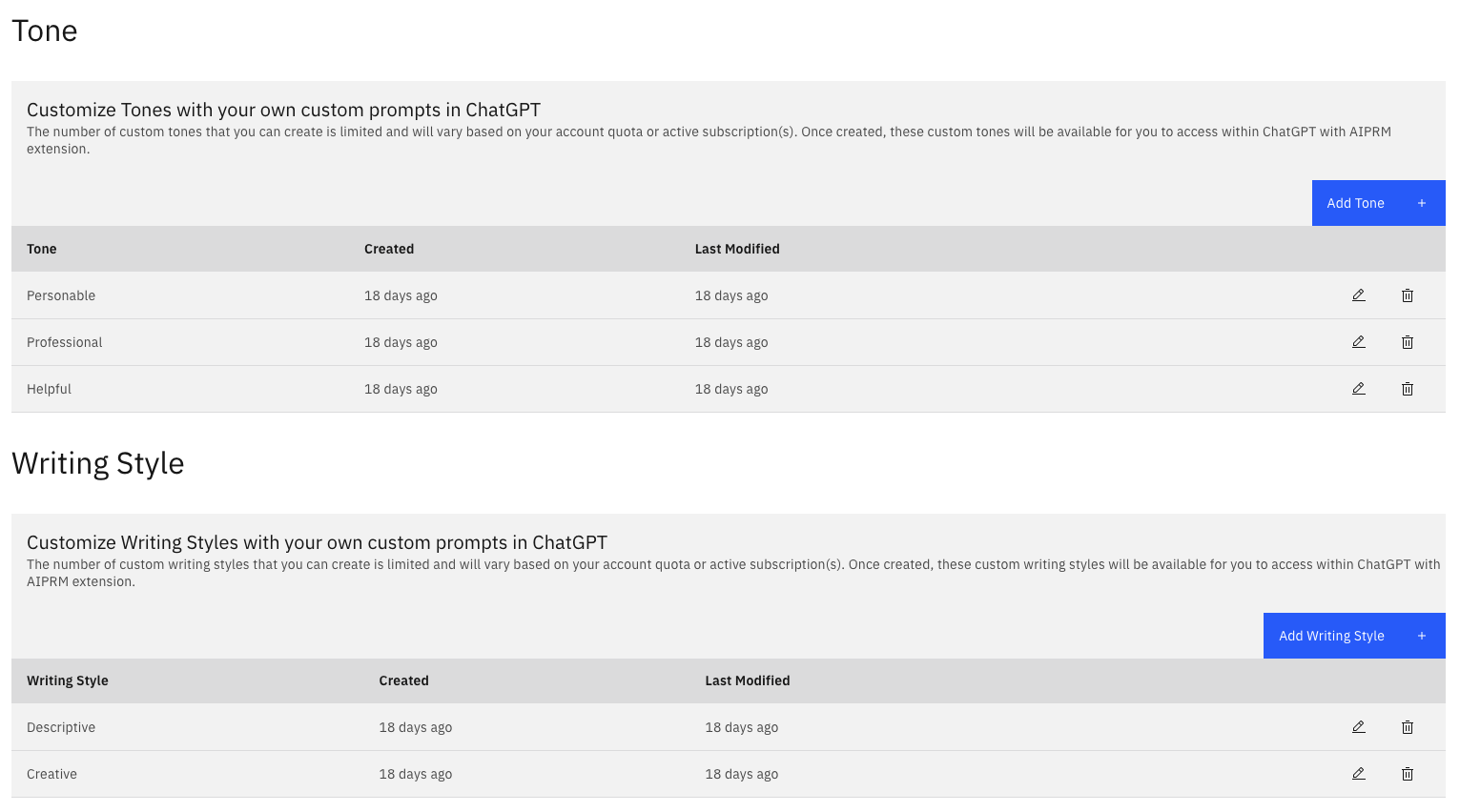The height and width of the screenshot is (812, 1460).
Task: Delete the Creative writing style
Action: coord(1408,773)
